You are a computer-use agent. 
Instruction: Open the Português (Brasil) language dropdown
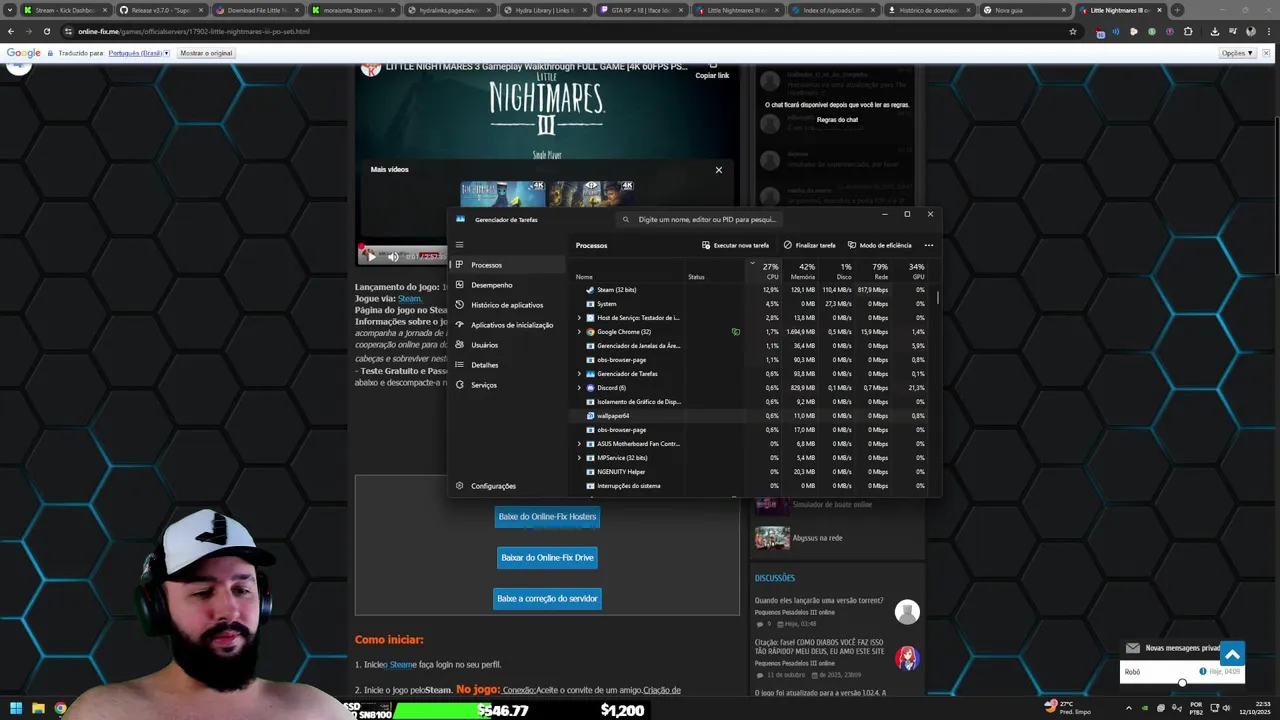(140, 53)
